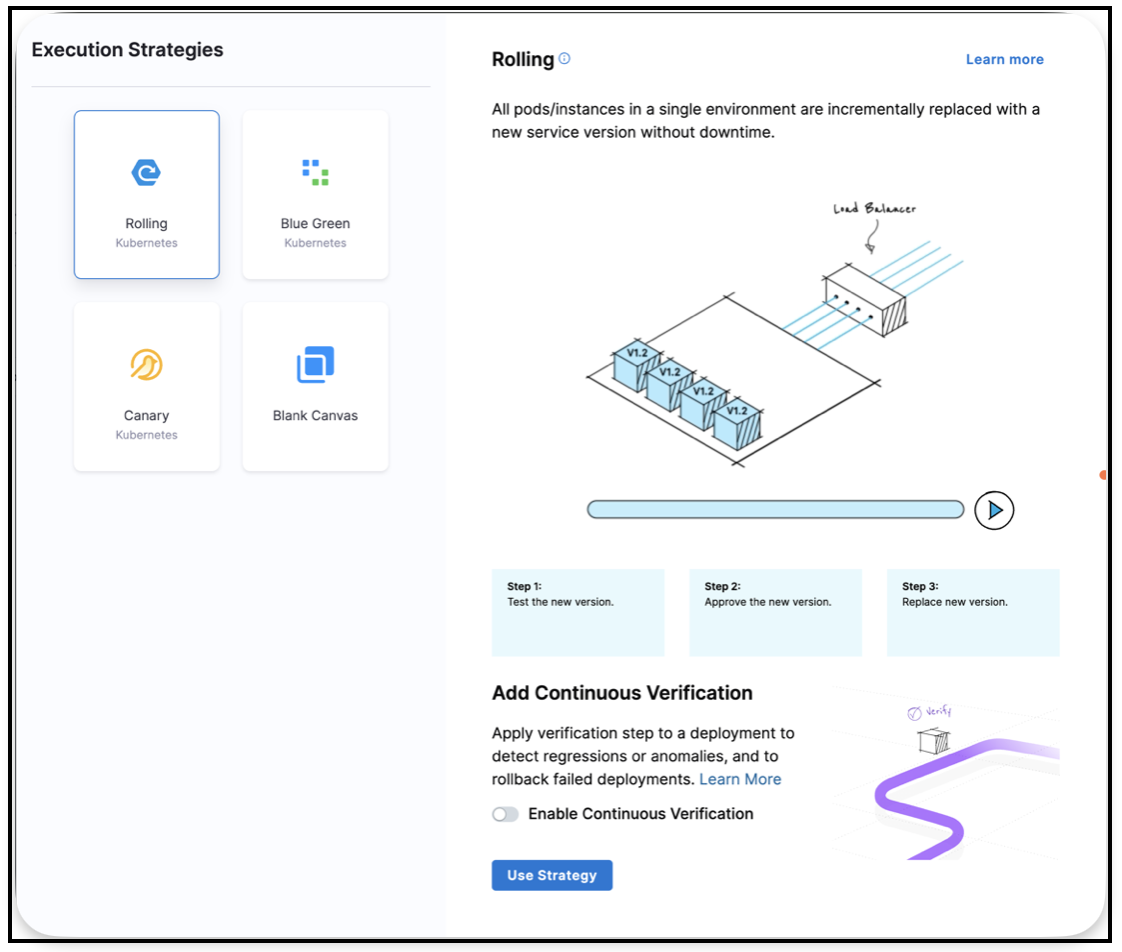The width and height of the screenshot is (1122, 952).
Task: Click the verify checkmark icon in illustration
Action: click(913, 713)
